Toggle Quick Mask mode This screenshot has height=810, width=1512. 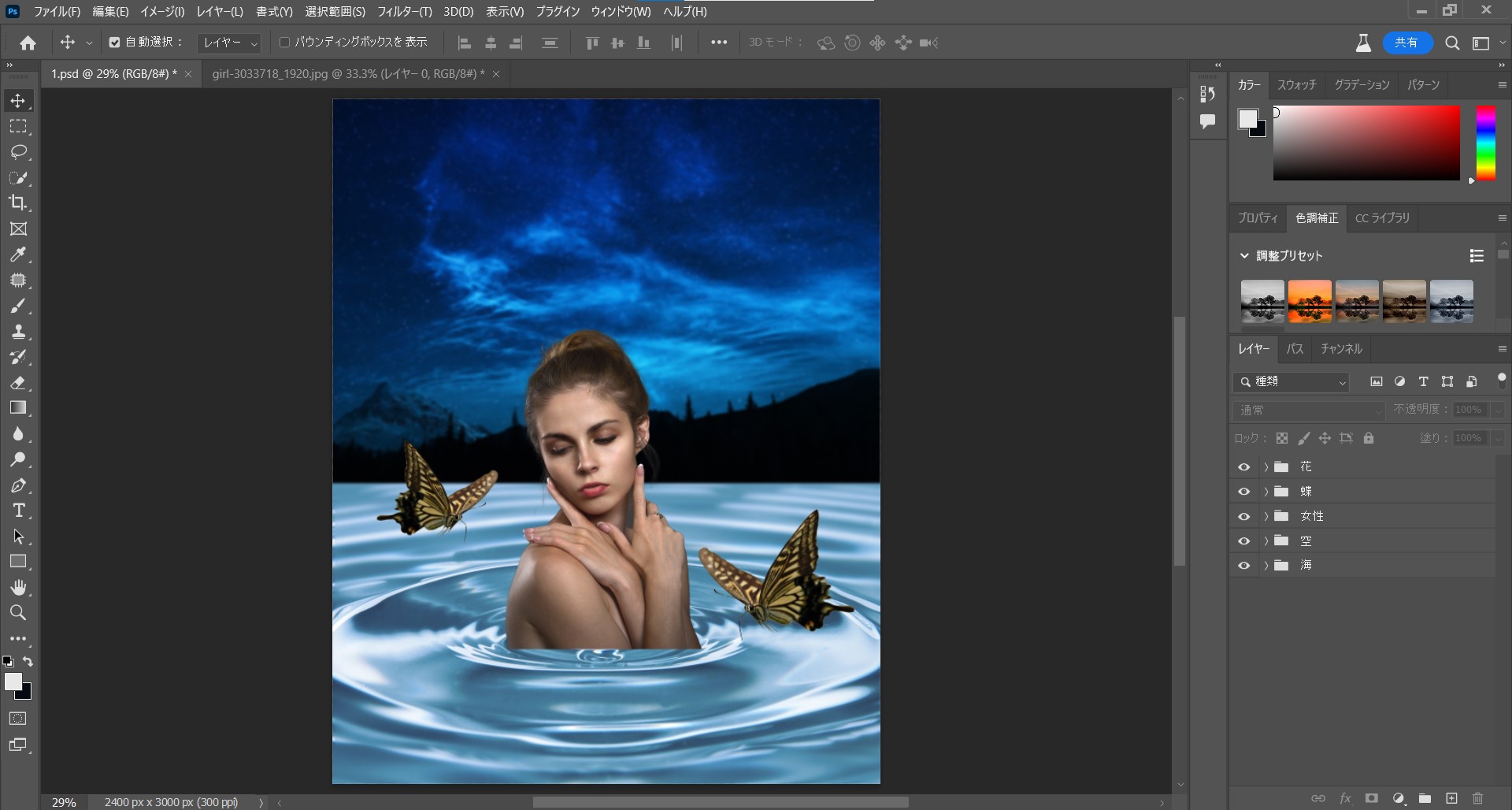pos(17,719)
